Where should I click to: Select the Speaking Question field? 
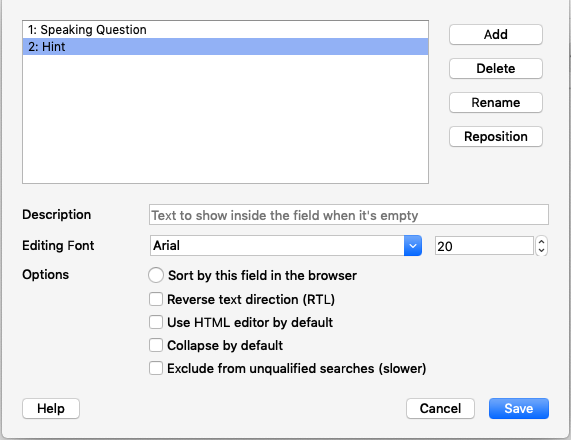pyautogui.click(x=225, y=30)
